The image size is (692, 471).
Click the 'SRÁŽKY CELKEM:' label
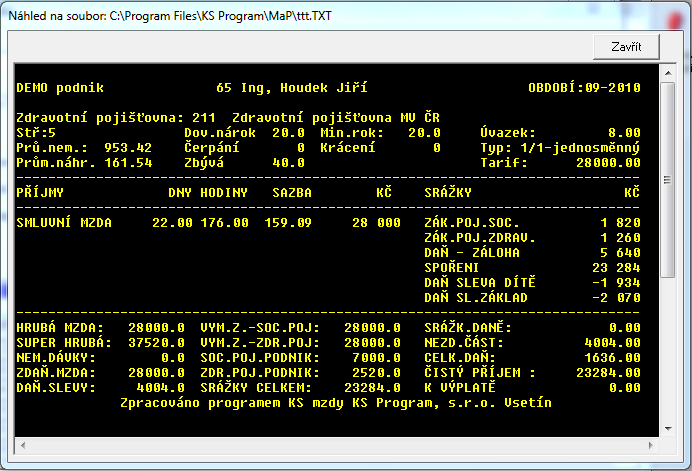256,387
